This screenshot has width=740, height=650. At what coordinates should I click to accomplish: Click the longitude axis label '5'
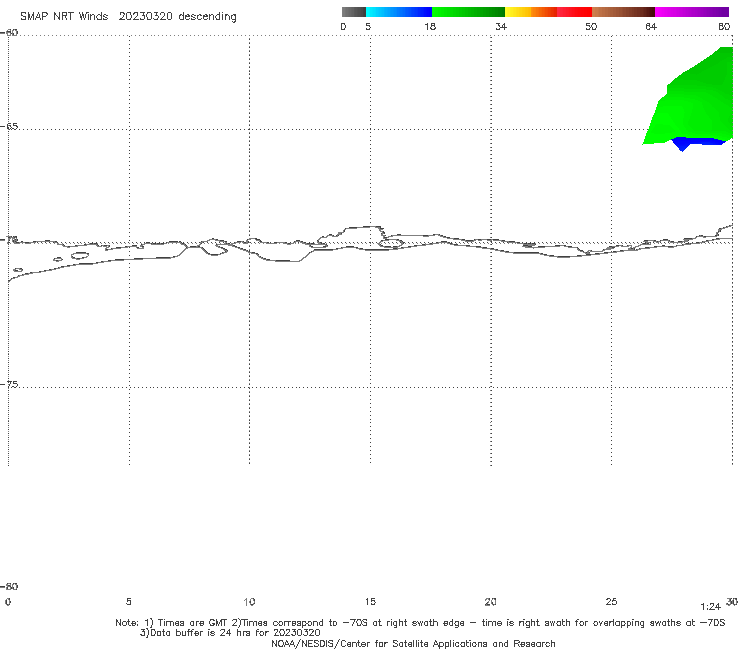(128, 601)
